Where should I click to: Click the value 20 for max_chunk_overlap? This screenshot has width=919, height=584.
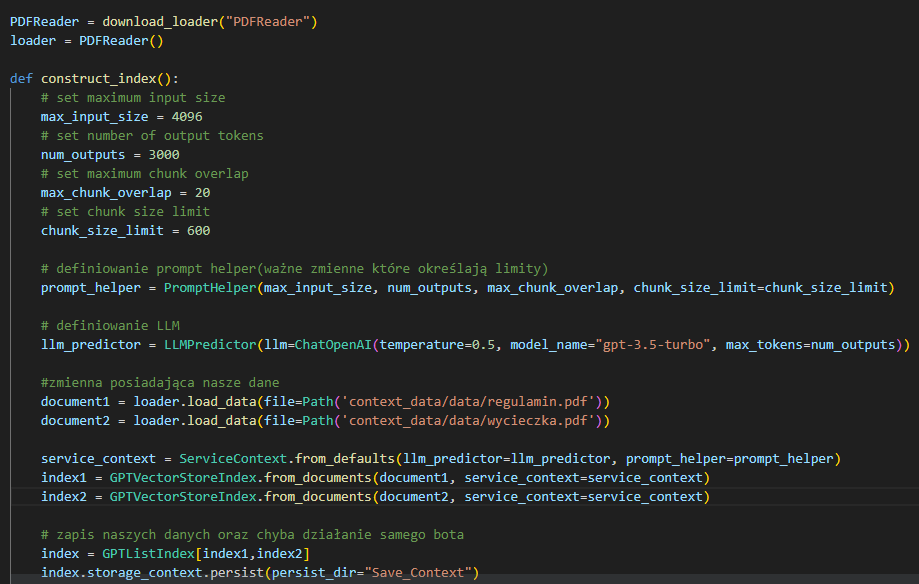coord(203,193)
